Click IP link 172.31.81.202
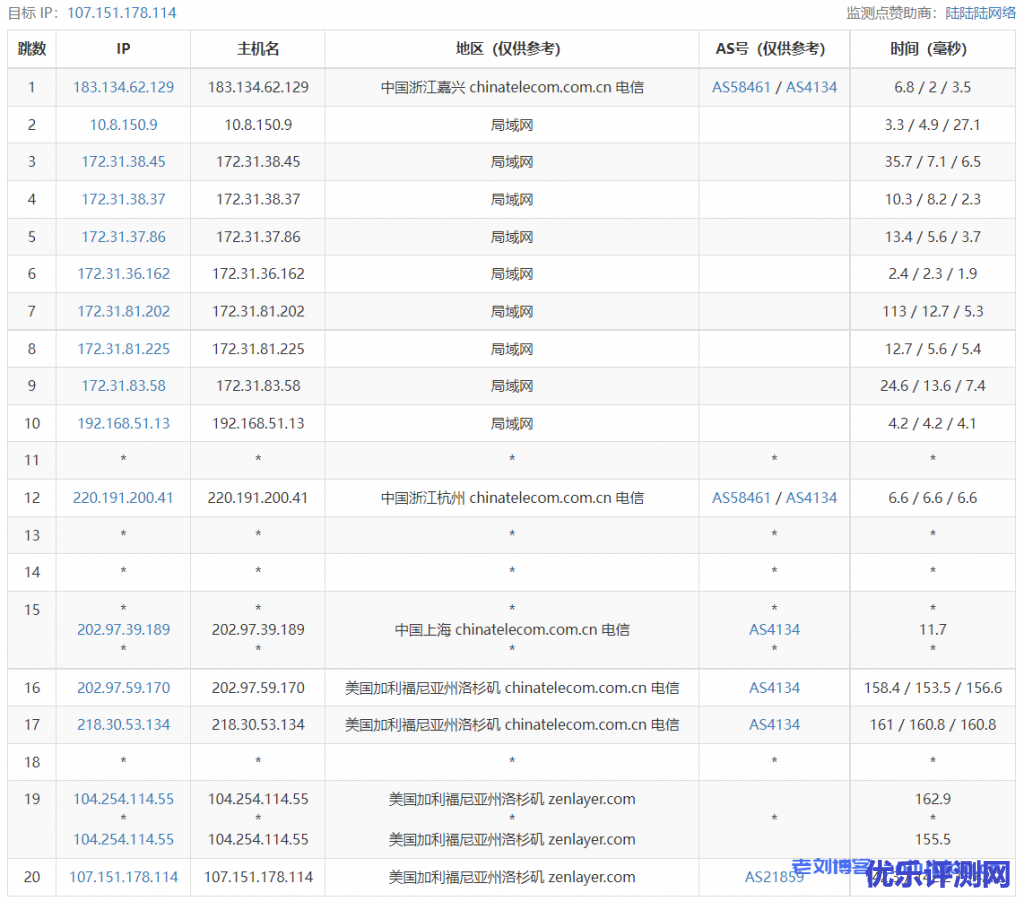This screenshot has width=1024, height=901. (123, 311)
